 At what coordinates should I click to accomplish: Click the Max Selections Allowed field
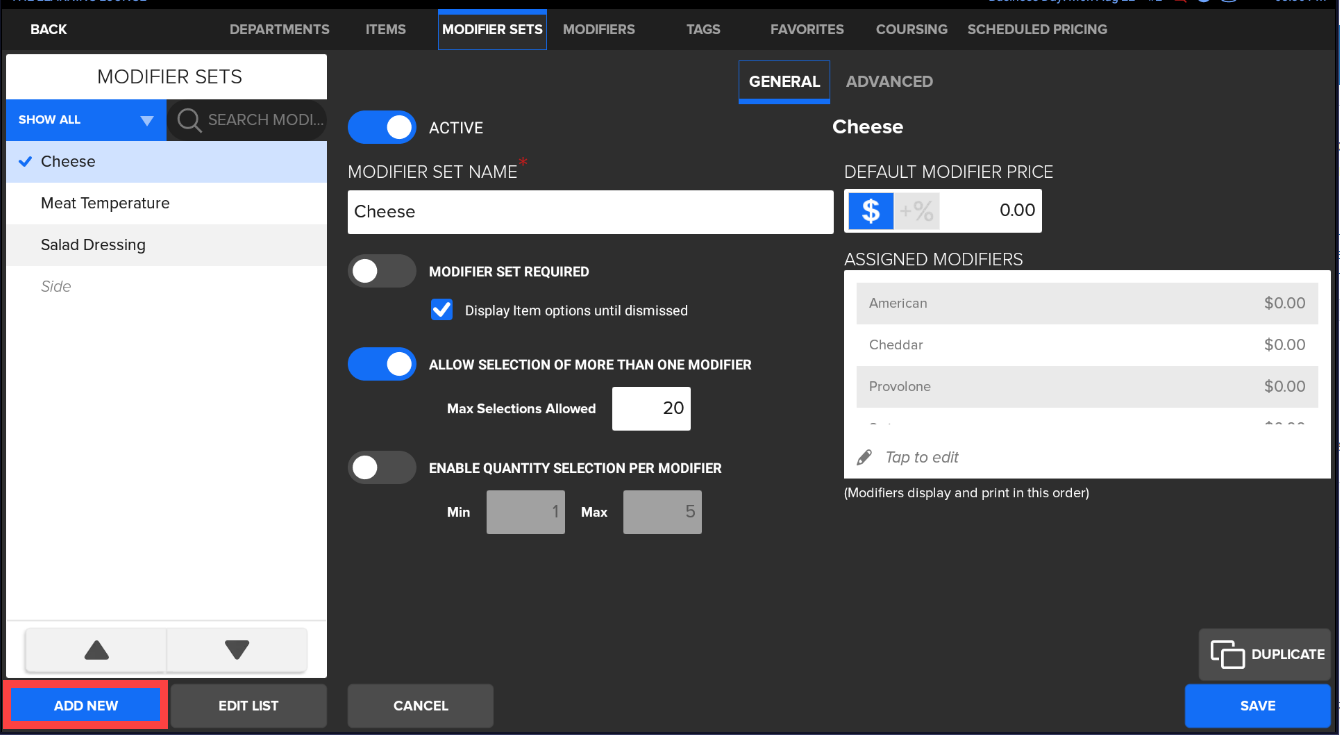click(x=652, y=409)
